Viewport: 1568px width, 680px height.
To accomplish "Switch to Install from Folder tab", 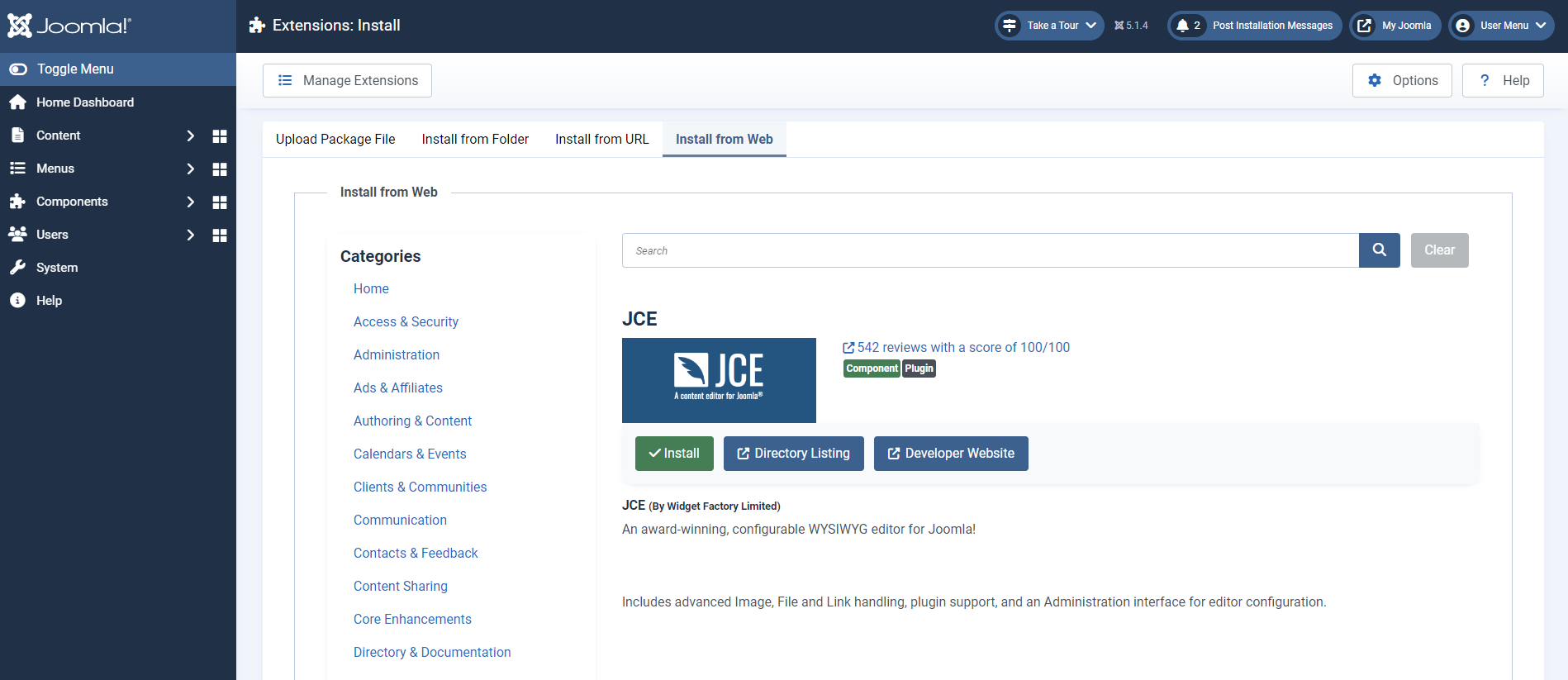I will coord(475,139).
